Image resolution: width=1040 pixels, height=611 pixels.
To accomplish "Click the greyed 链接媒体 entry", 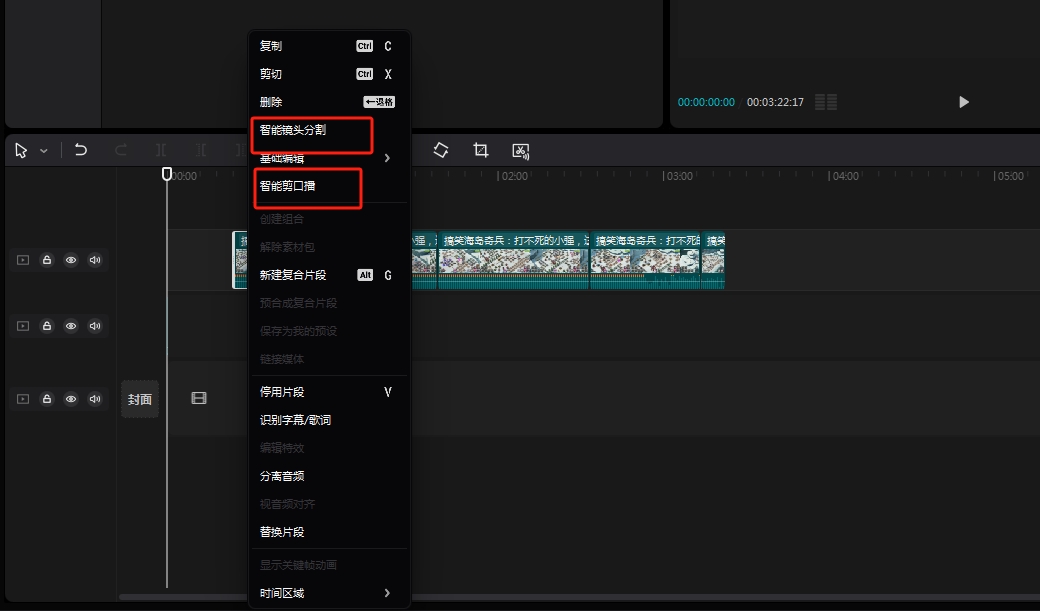I will (329, 359).
